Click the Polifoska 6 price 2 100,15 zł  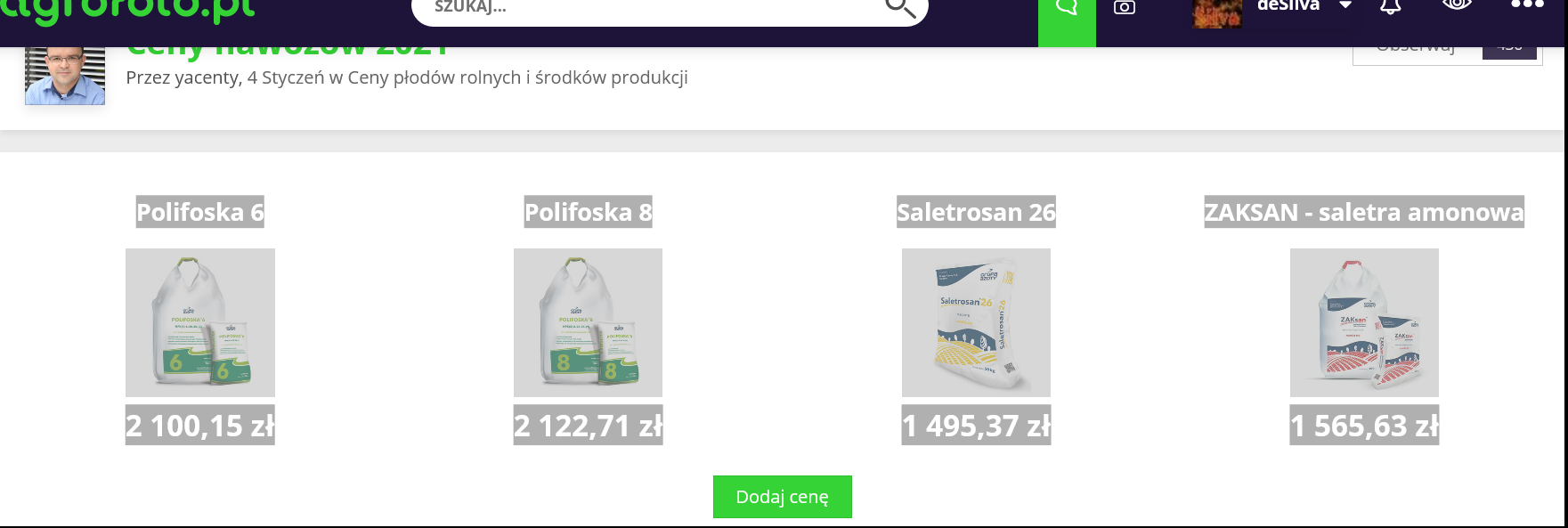199,426
